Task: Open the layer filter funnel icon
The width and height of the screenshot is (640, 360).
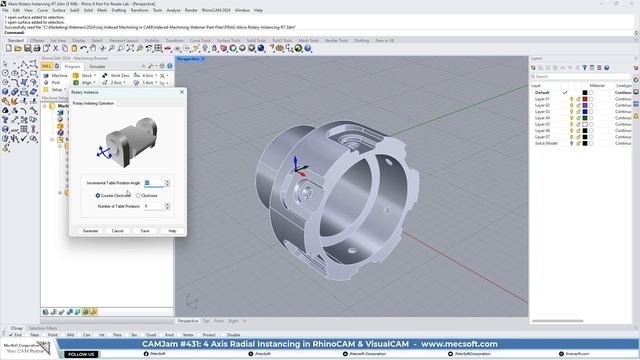Action: [x=584, y=68]
